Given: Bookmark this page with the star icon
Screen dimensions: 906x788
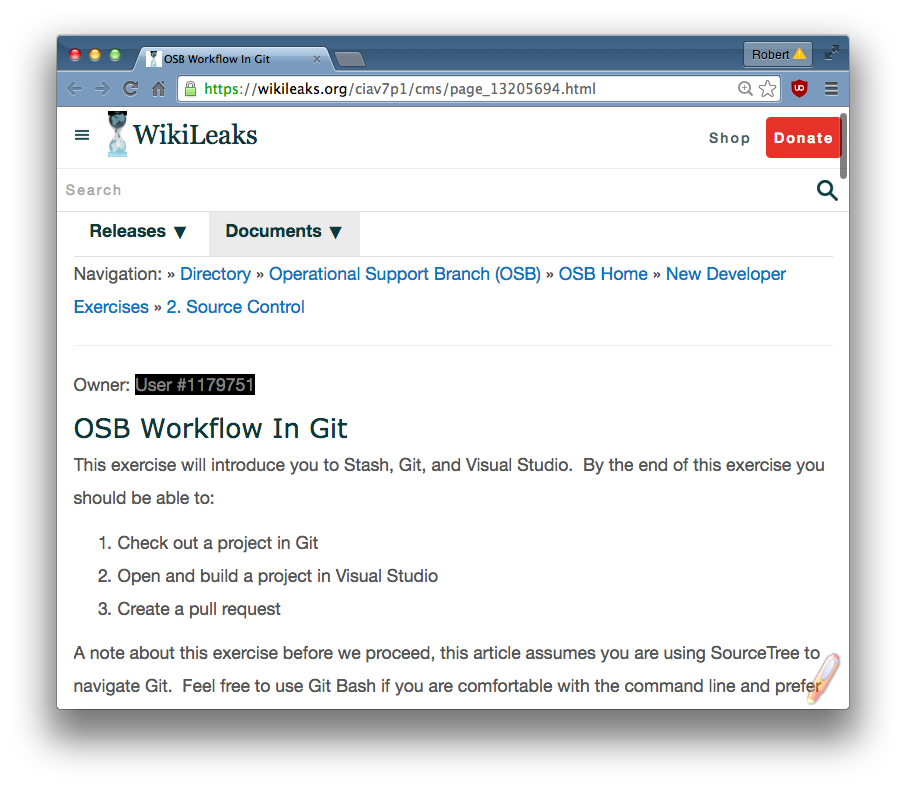Looking at the screenshot, I should click(x=767, y=88).
